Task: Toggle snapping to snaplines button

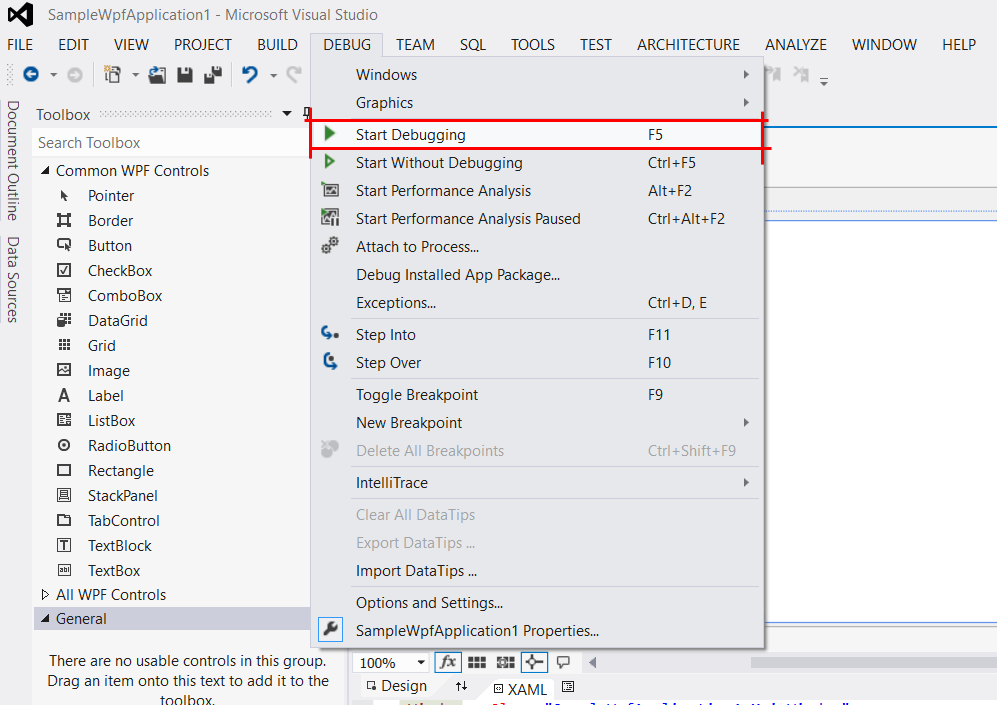Action: coord(534,662)
